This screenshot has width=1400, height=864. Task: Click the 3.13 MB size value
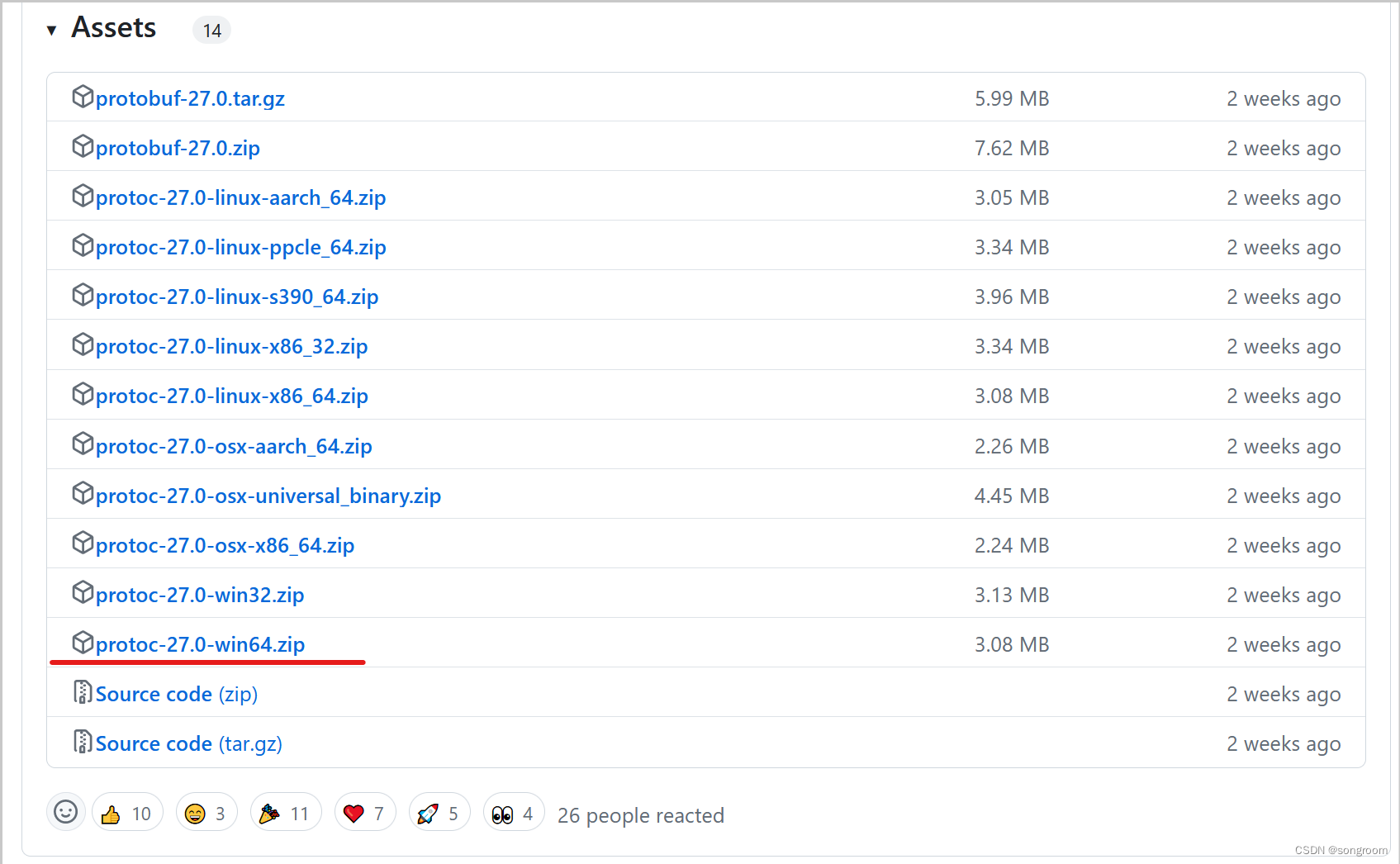coord(1012,596)
